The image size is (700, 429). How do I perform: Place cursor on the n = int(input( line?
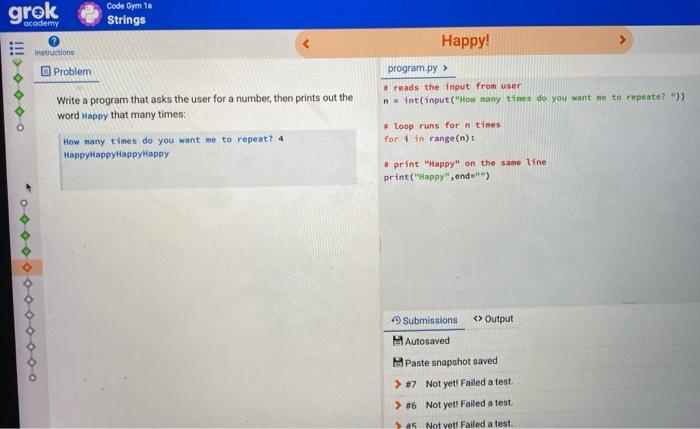[x=534, y=99]
